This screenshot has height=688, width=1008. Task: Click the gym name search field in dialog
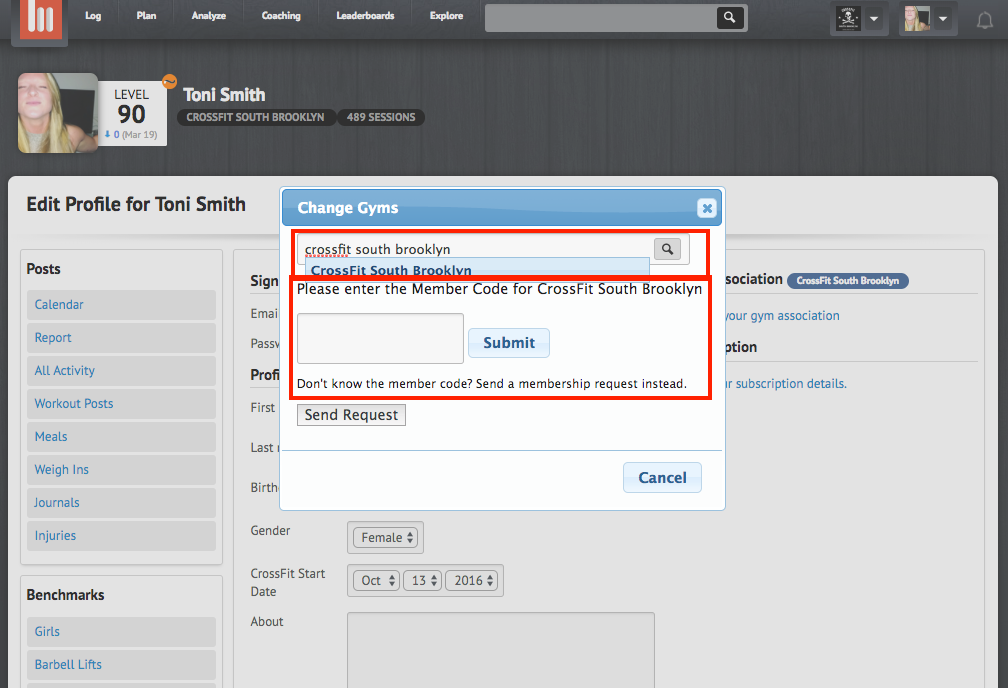point(476,249)
